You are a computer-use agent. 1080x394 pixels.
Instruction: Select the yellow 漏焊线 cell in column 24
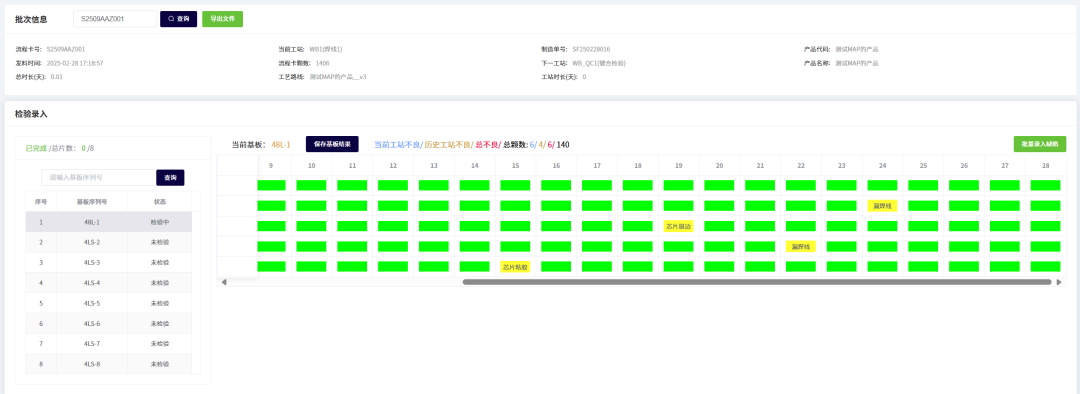[882, 206]
